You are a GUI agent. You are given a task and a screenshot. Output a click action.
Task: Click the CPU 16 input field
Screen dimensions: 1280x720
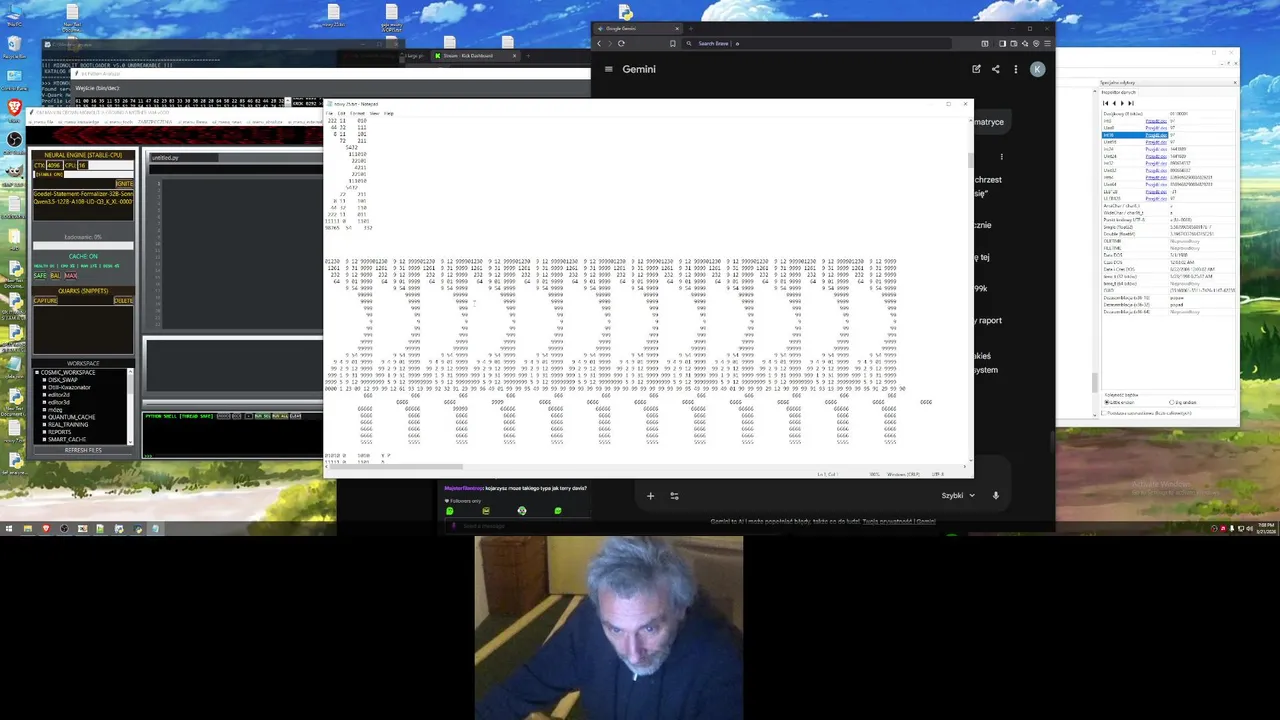pos(82,165)
